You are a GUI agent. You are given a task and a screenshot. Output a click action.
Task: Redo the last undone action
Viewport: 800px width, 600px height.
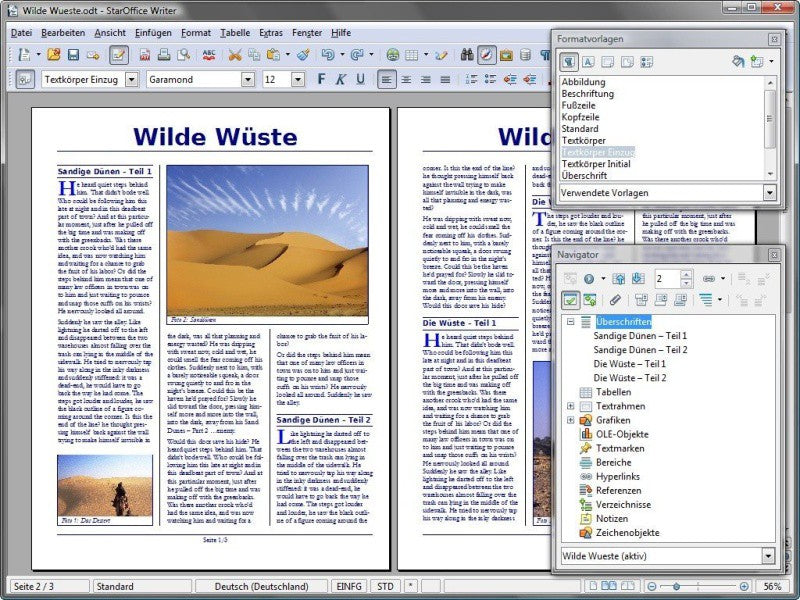(x=357, y=55)
